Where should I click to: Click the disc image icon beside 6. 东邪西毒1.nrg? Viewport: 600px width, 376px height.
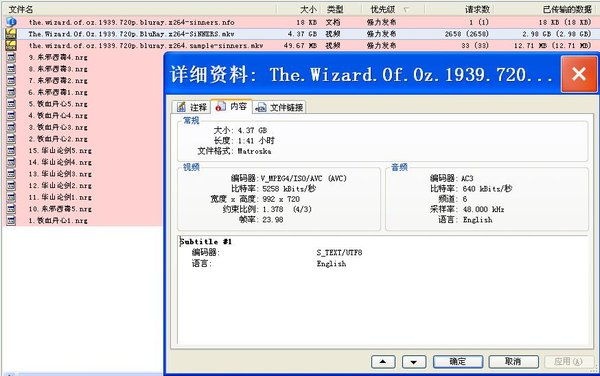tap(11, 92)
